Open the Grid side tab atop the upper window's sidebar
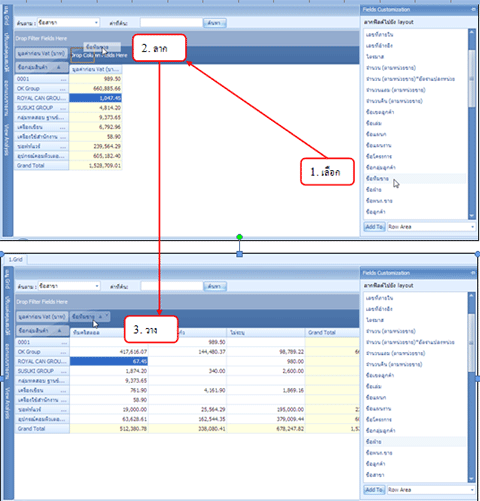This screenshot has width=480, height=501. click(x=6, y=17)
